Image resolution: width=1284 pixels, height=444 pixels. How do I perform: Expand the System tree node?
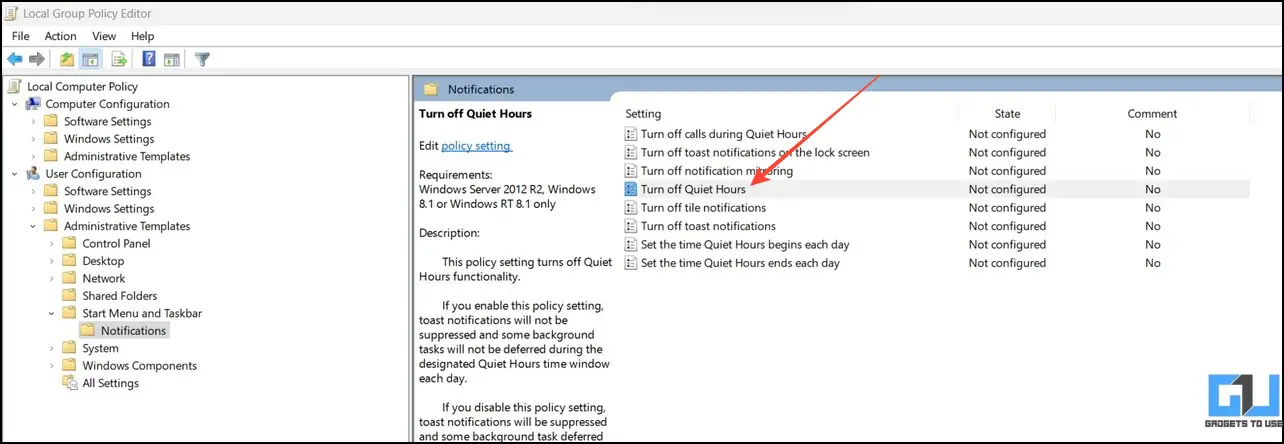[x=51, y=348]
